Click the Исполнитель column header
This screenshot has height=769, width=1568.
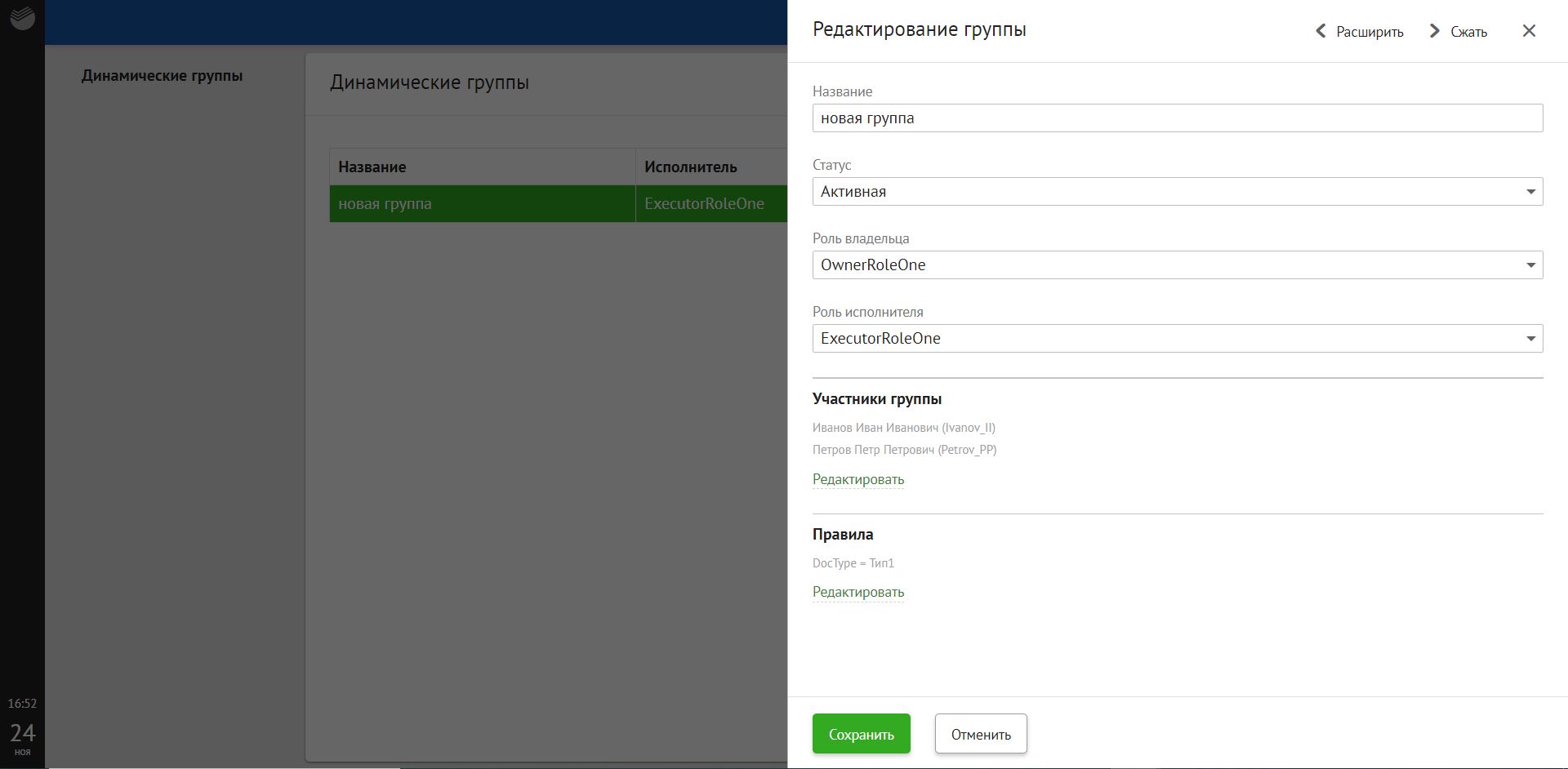690,167
